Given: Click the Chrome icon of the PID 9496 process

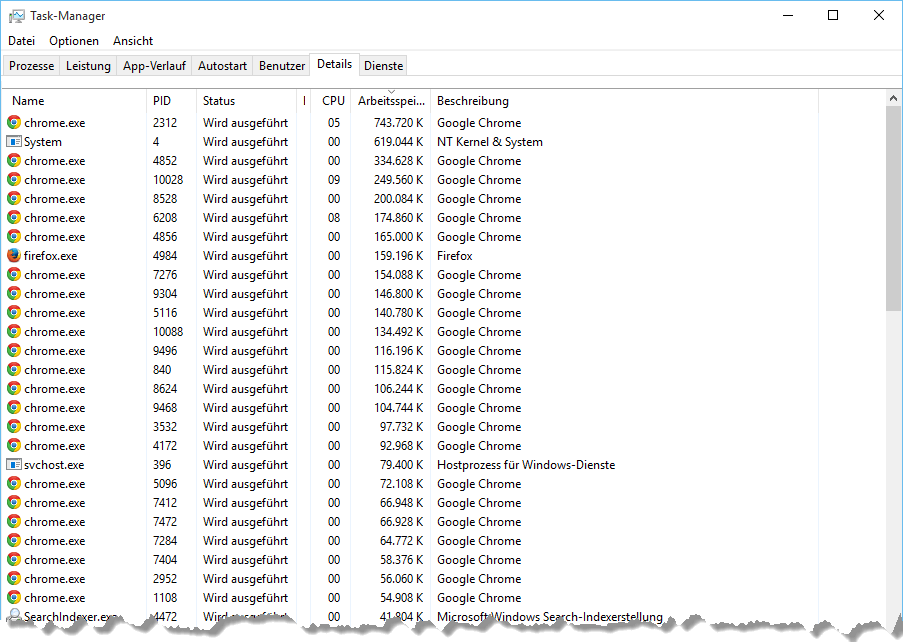Looking at the screenshot, I should click(14, 350).
